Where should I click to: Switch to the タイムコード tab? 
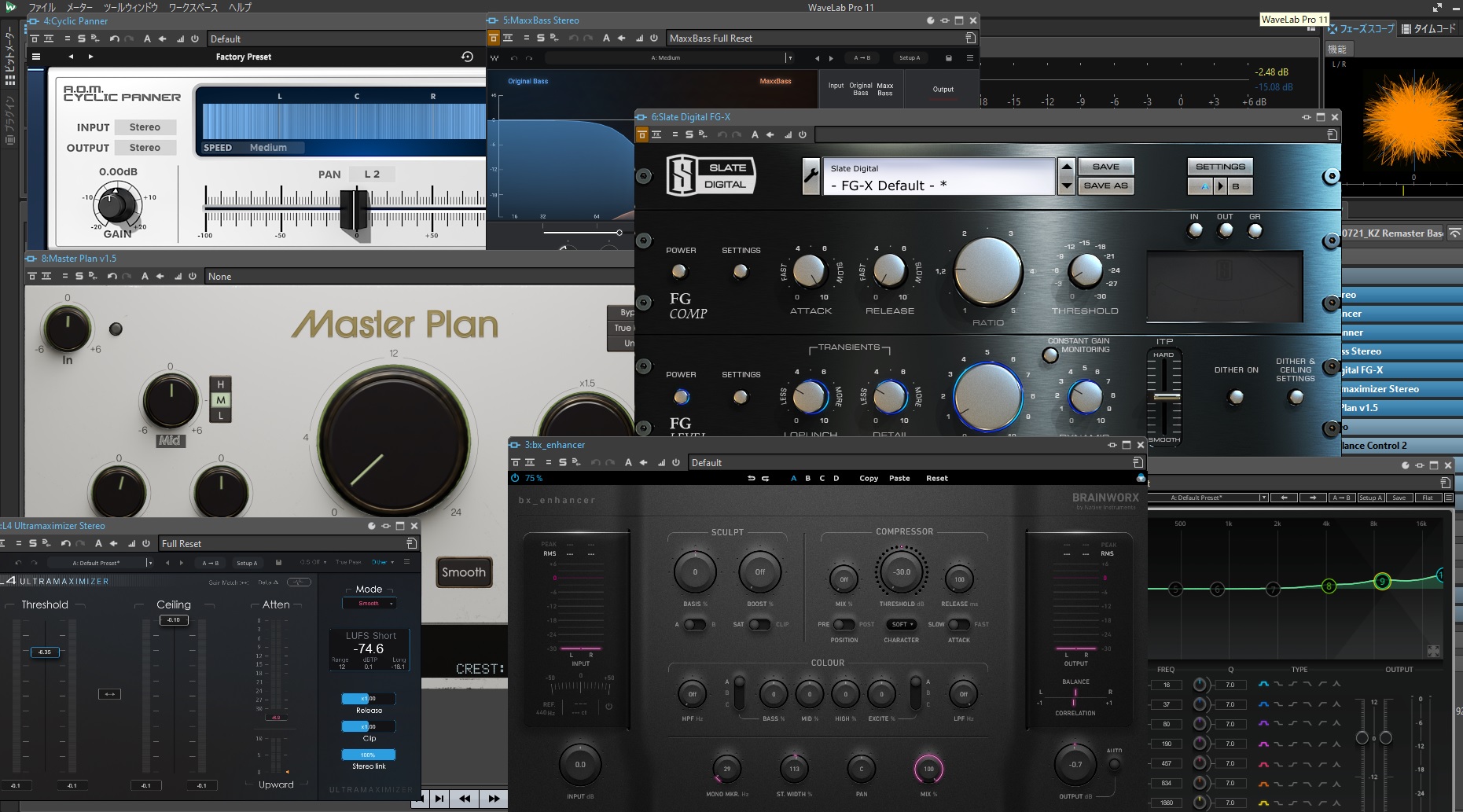point(1428,29)
